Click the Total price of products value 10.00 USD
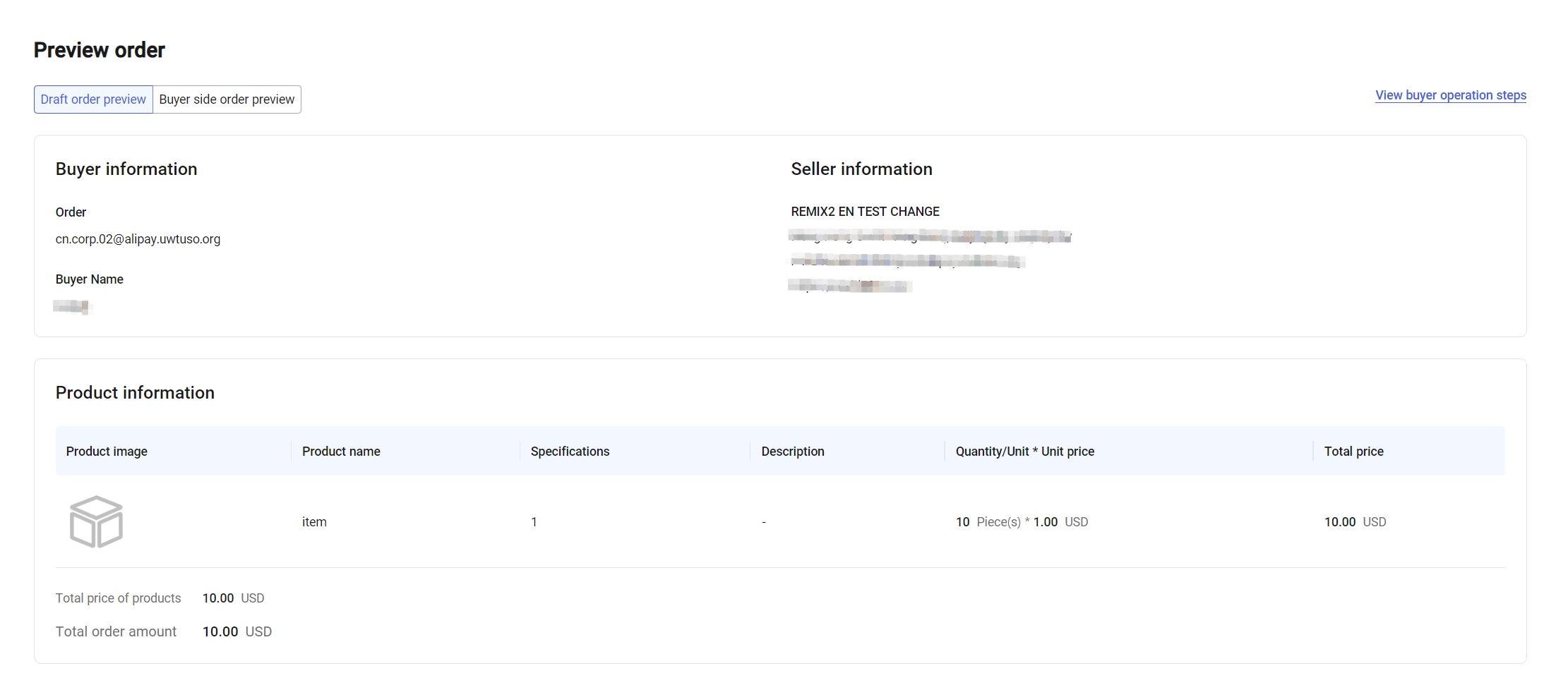The width and height of the screenshot is (1568, 678). (233, 598)
